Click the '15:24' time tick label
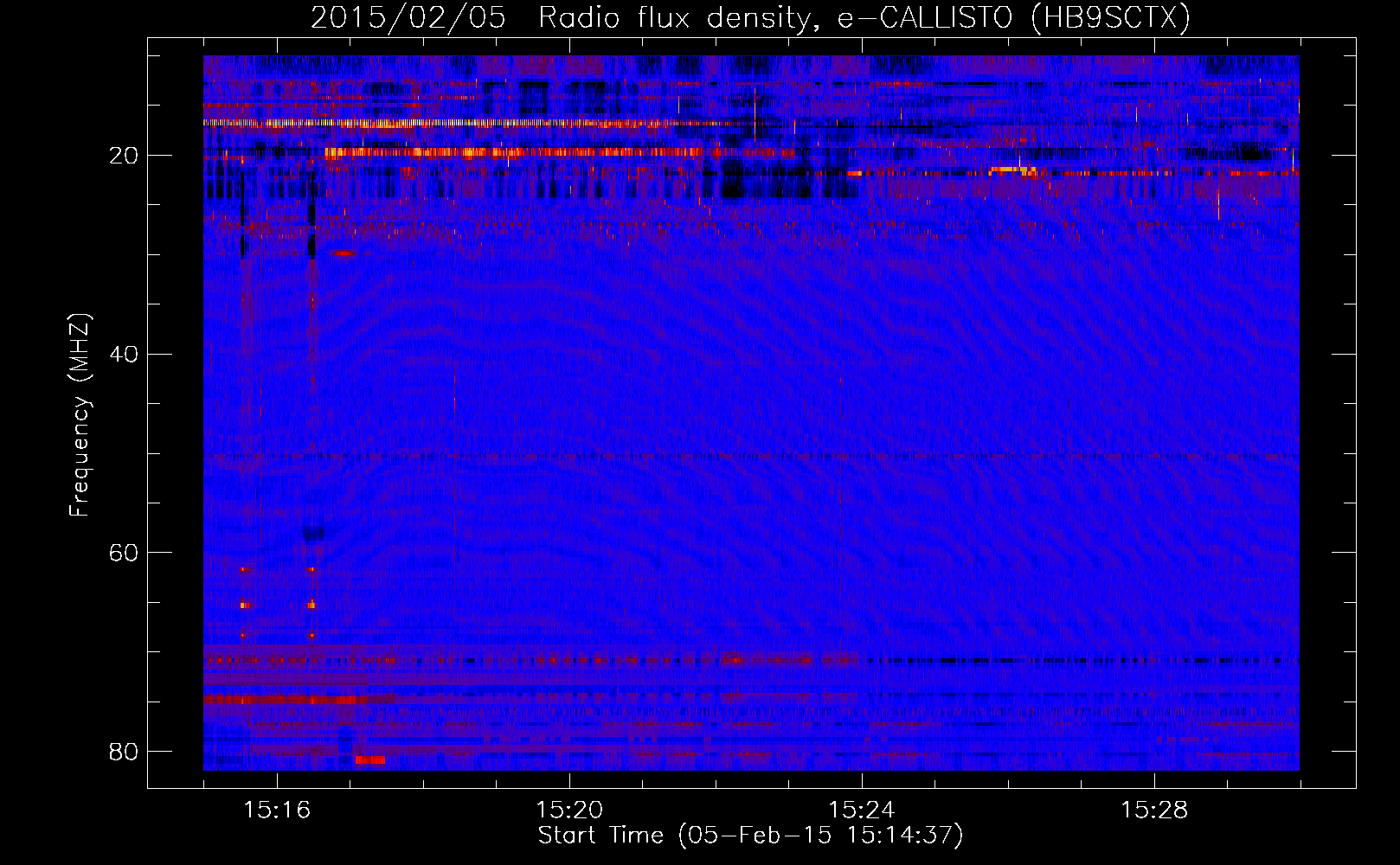Image resolution: width=1400 pixels, height=865 pixels. coord(862,811)
